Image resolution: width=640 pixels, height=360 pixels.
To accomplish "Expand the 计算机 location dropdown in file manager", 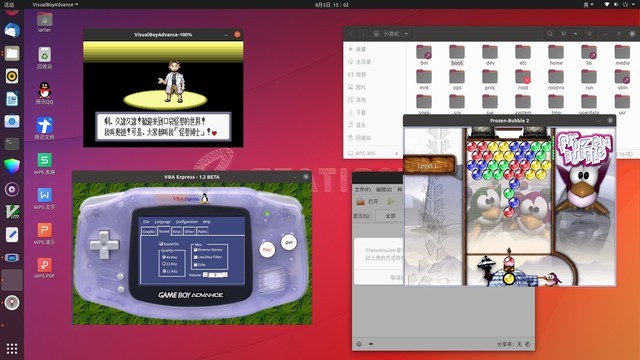I will (x=406, y=34).
